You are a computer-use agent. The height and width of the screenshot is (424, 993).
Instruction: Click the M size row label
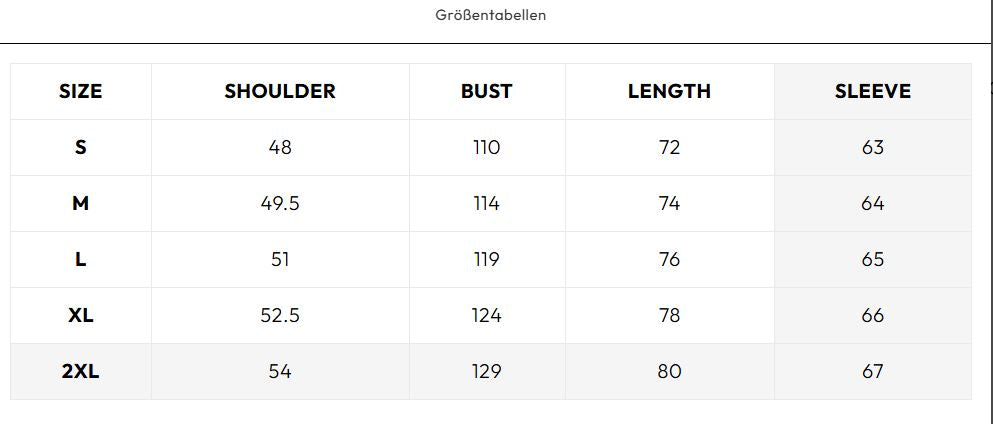pos(81,203)
